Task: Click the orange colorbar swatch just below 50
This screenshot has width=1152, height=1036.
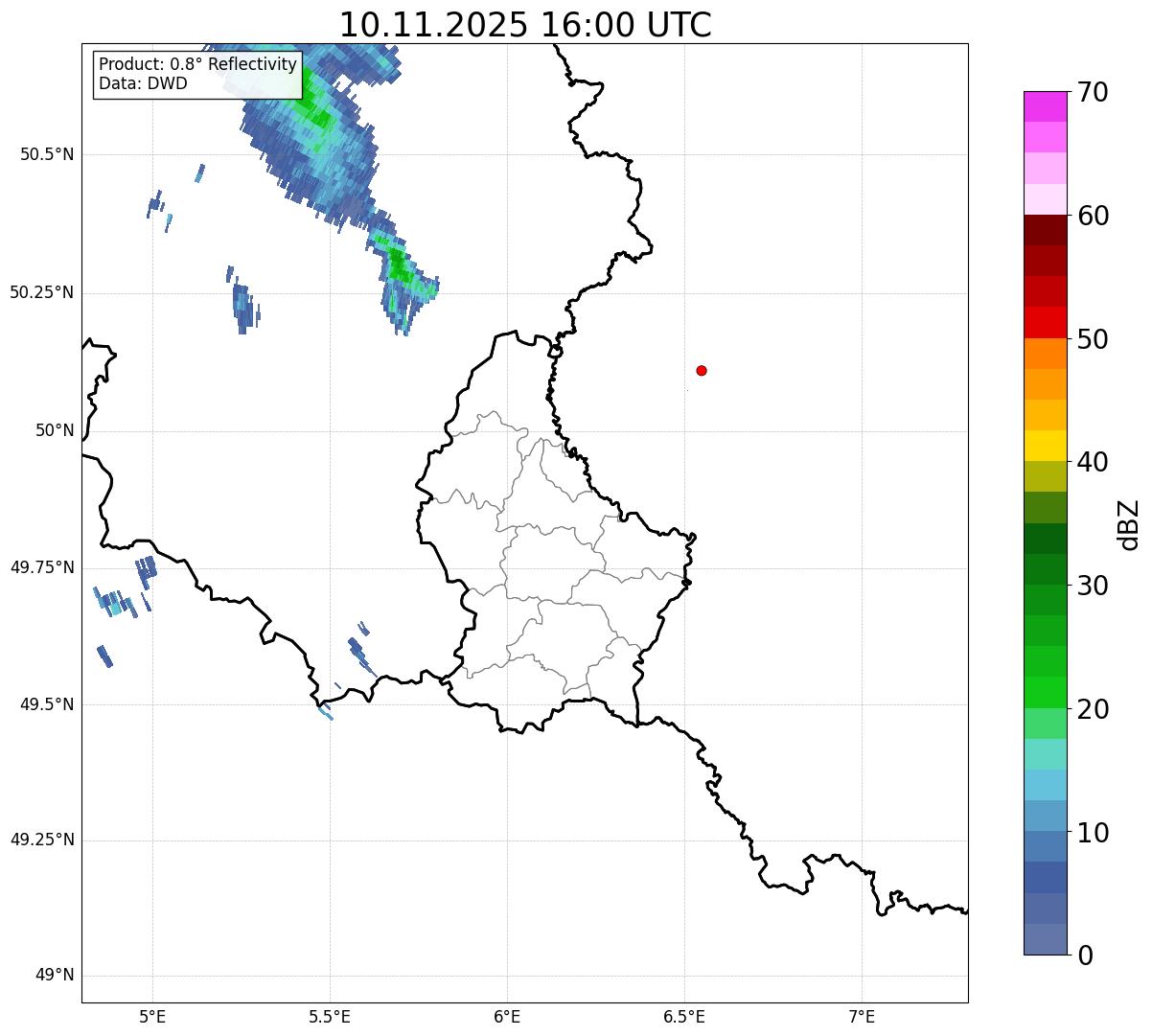Action: [1045, 354]
